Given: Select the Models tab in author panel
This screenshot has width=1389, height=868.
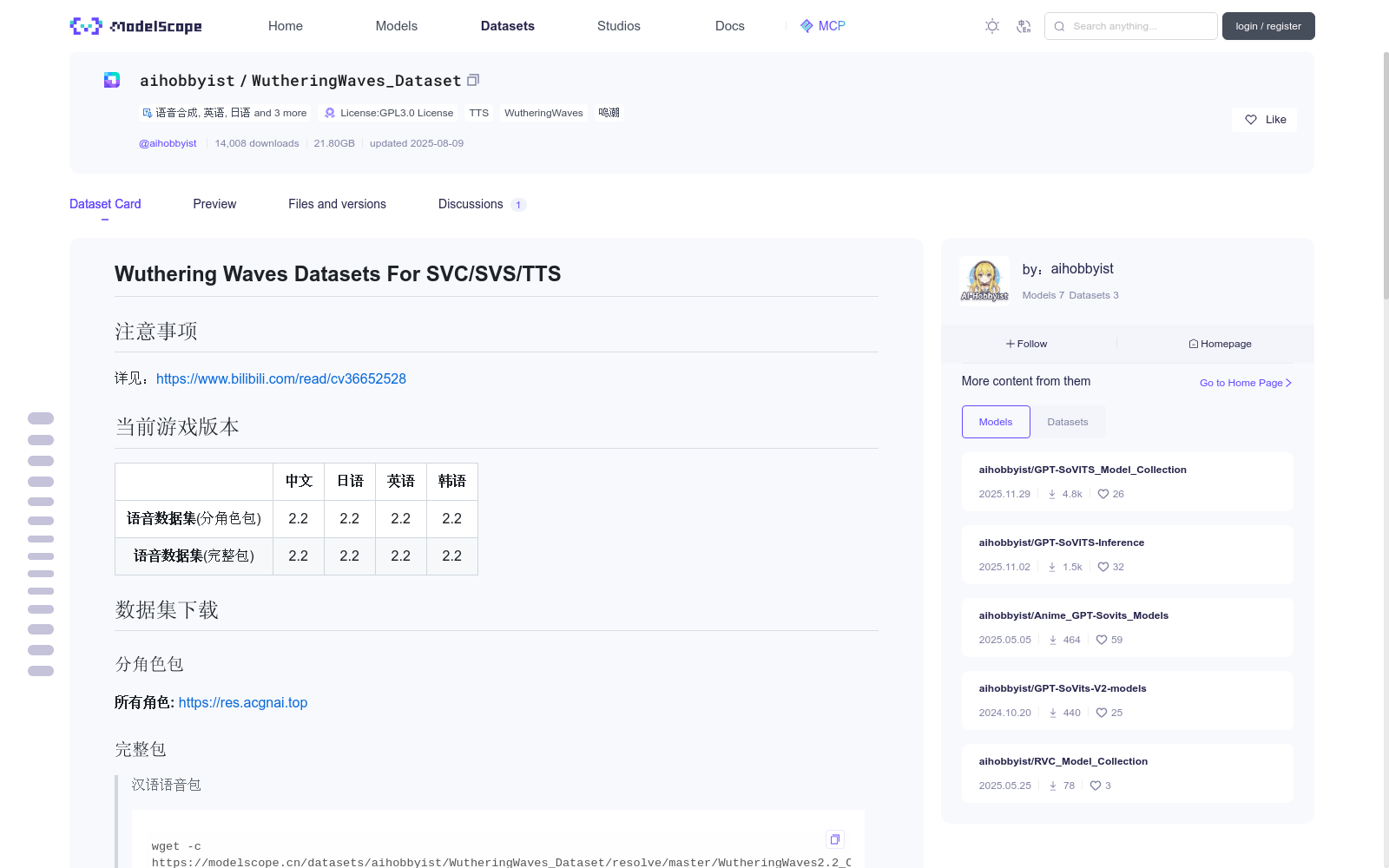Looking at the screenshot, I should click(996, 422).
